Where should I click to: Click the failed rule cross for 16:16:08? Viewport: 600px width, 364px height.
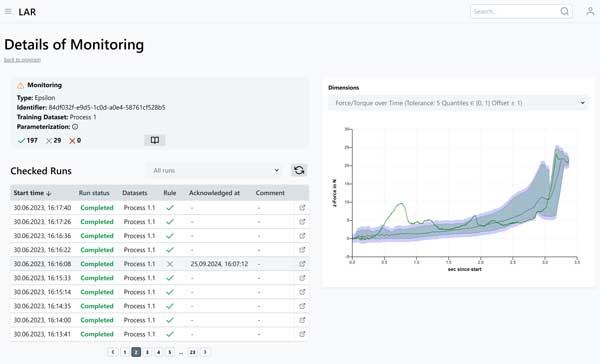[x=170, y=264]
